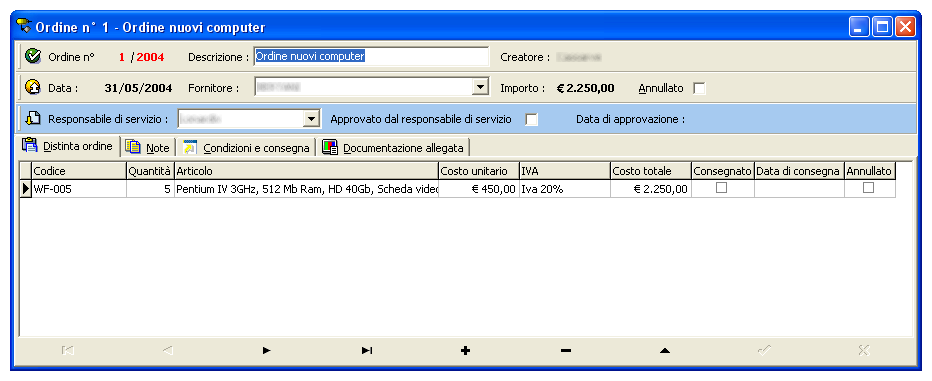
Task: Select the € 450,00 unit cost cell
Action: click(479, 189)
